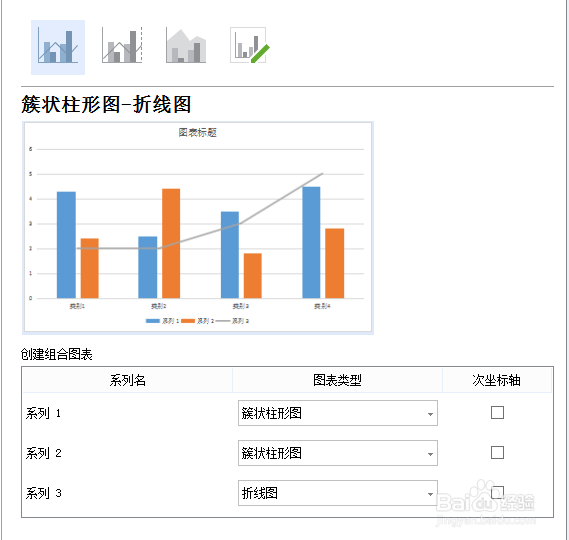Enable secondary axis for 系列 1
The height and width of the screenshot is (540, 569).
coord(497,413)
